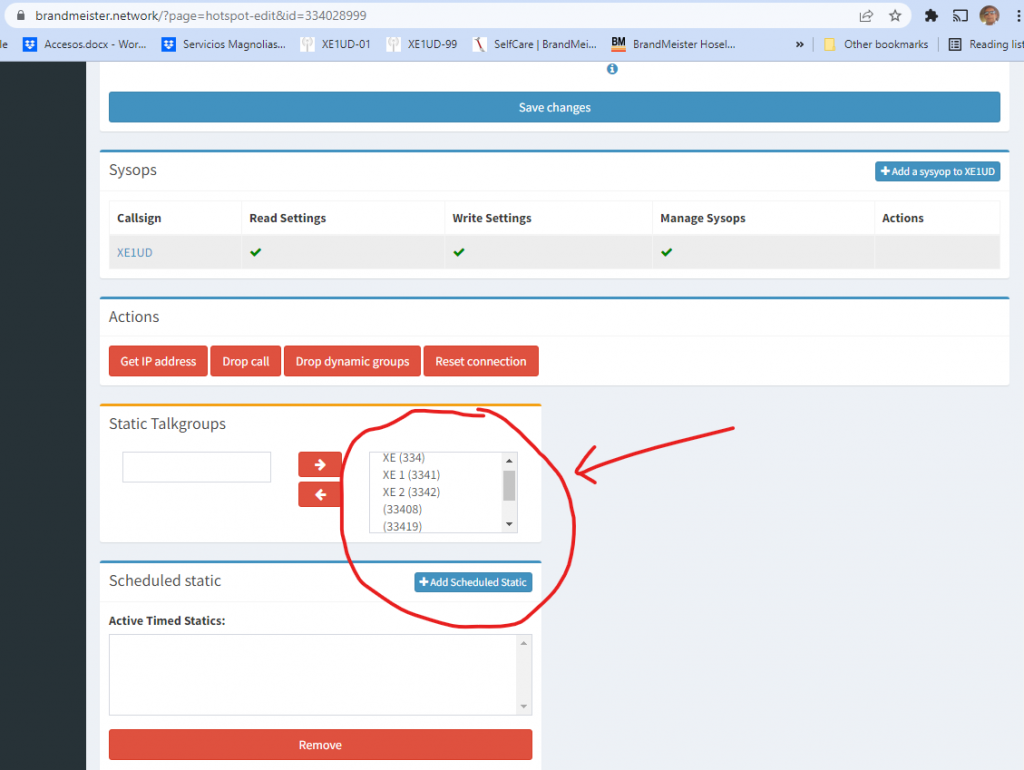
Task: Click the Save changes button
Action: coord(554,107)
